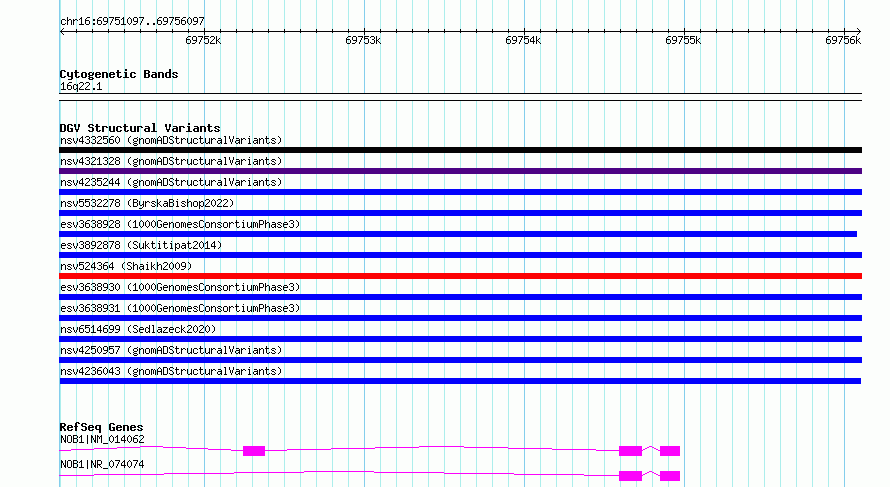This screenshot has width=890, height=487.
Task: Select the blue nsv4235244 variant bar
Action: pyautogui.click(x=460, y=192)
